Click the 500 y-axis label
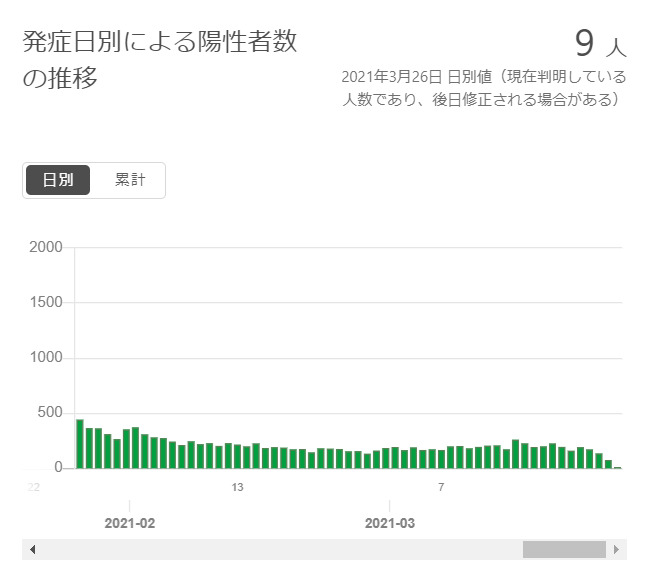This screenshot has width=653, height=576. [x=50, y=413]
